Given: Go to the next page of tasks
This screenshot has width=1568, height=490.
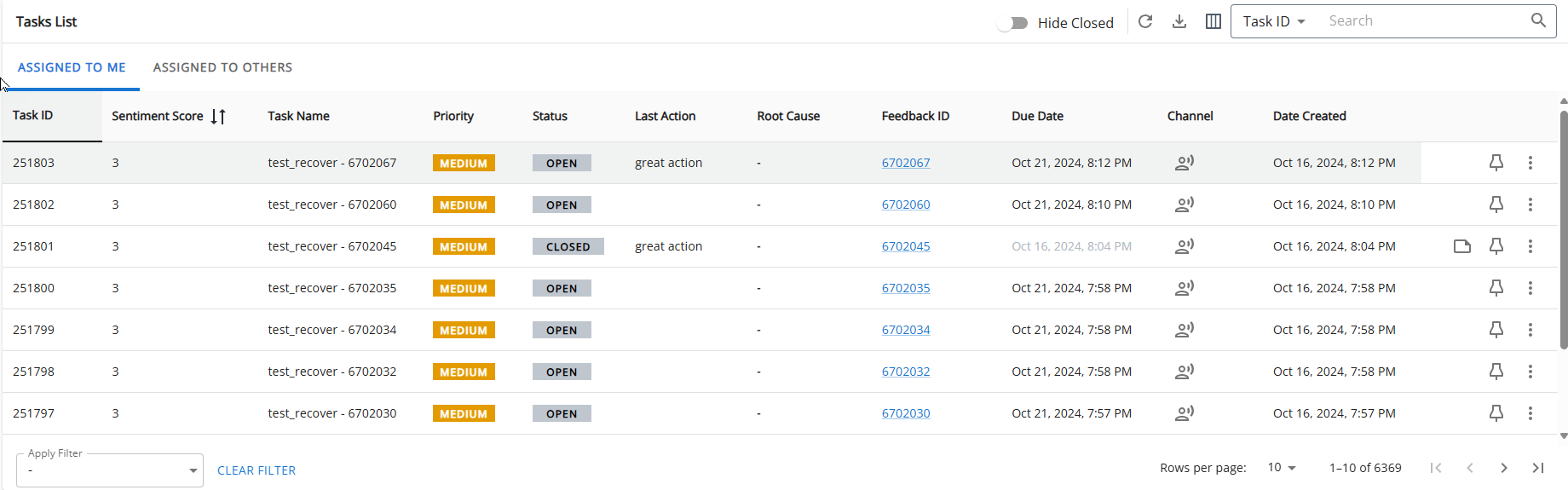Looking at the screenshot, I should coord(1503,468).
